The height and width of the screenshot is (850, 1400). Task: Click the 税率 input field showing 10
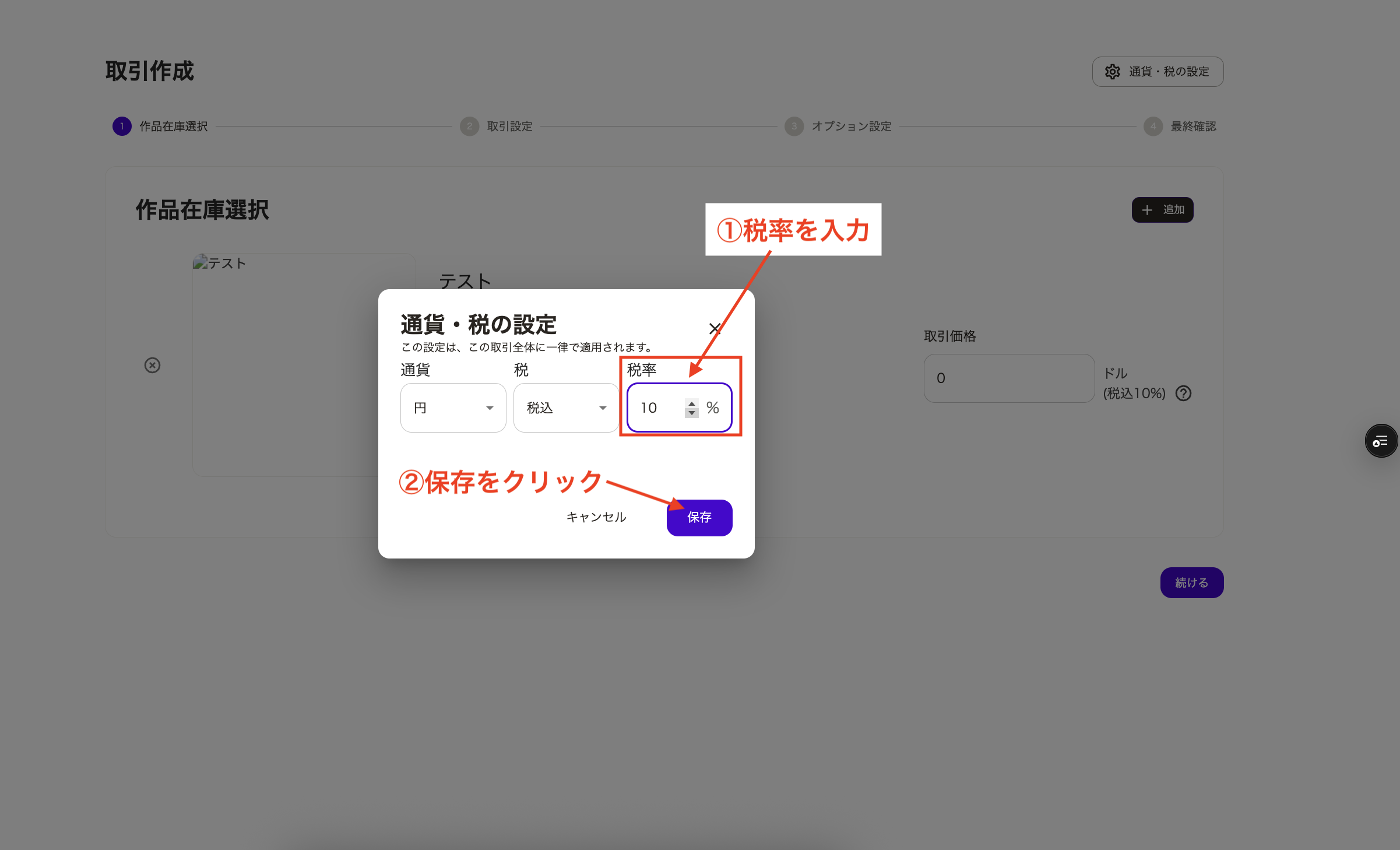[680, 408]
